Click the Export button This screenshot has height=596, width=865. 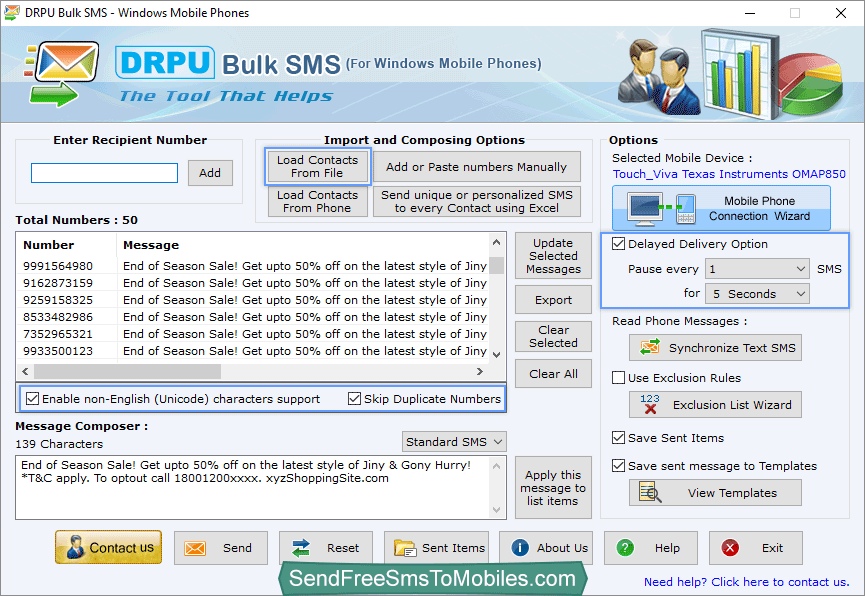tap(553, 300)
